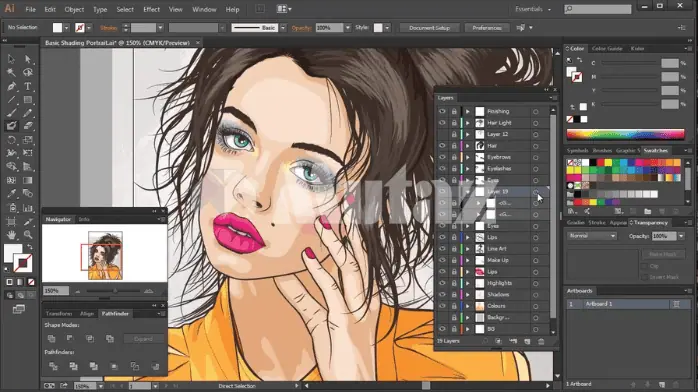Toggle the Clip checkbox in Transparency

click(644, 266)
